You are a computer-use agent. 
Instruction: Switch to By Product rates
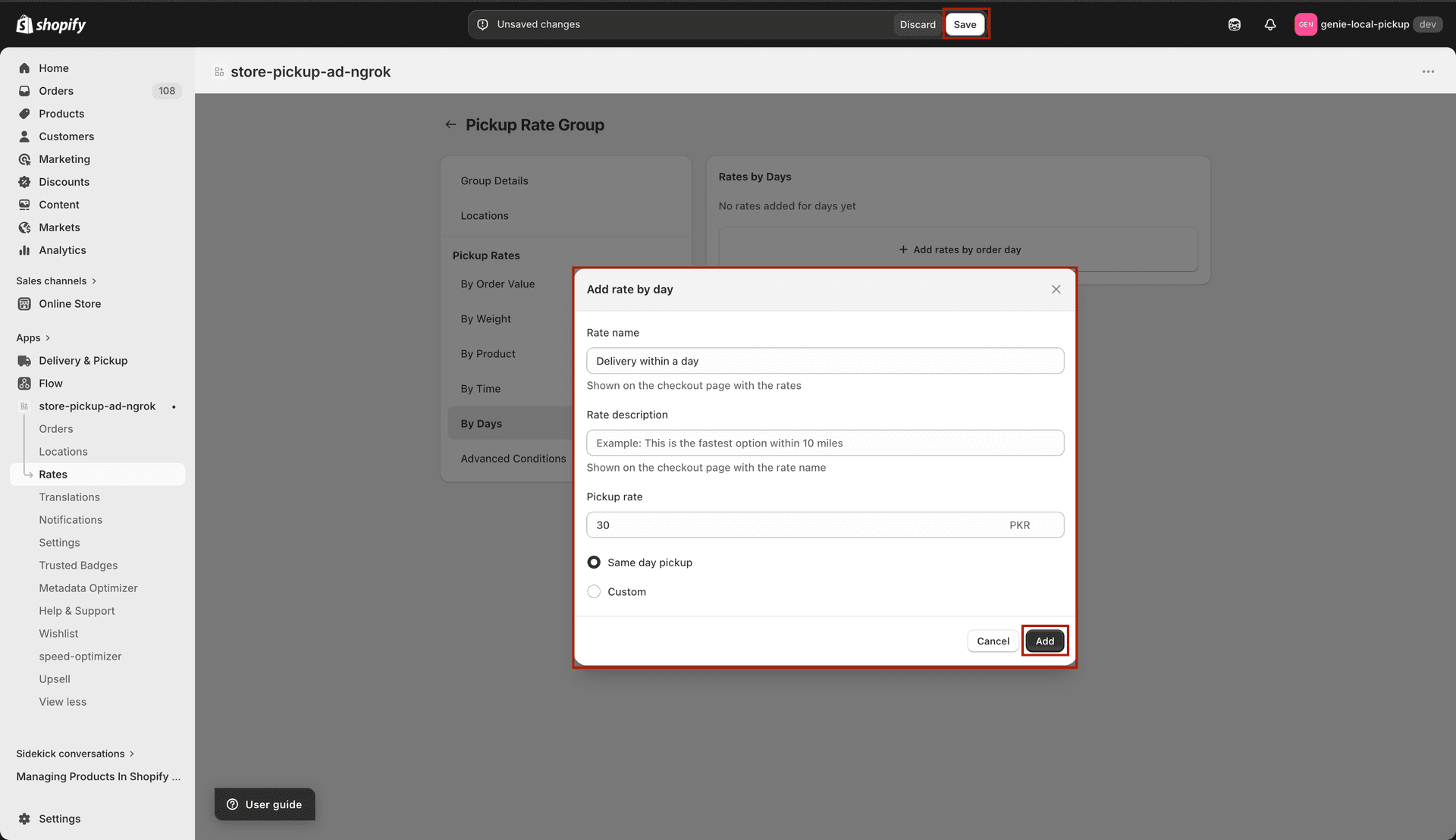[x=488, y=354]
